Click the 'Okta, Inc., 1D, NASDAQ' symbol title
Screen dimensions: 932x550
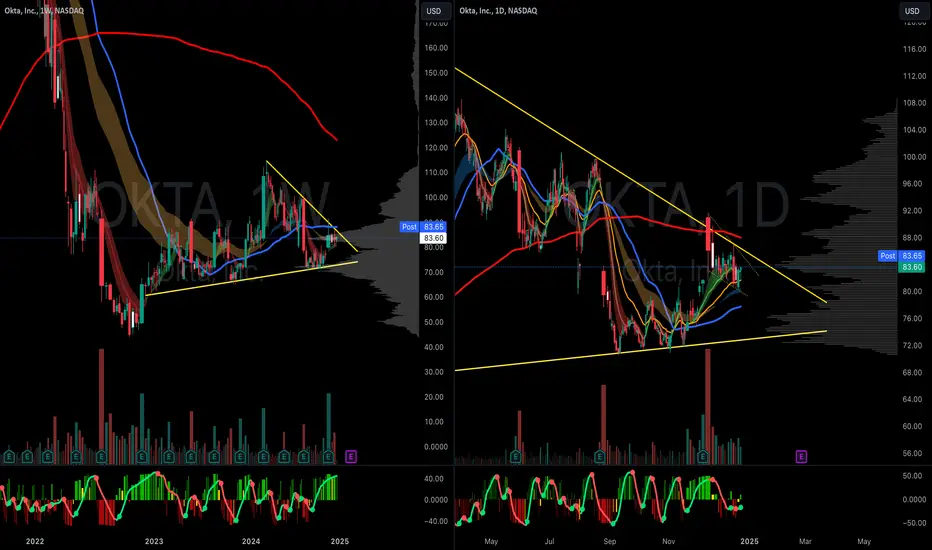pos(498,11)
